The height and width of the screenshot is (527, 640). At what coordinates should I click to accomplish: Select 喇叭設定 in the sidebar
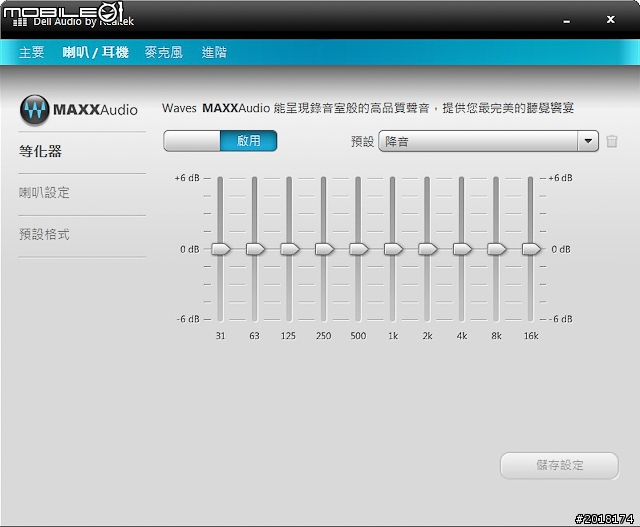pyautogui.click(x=44, y=193)
